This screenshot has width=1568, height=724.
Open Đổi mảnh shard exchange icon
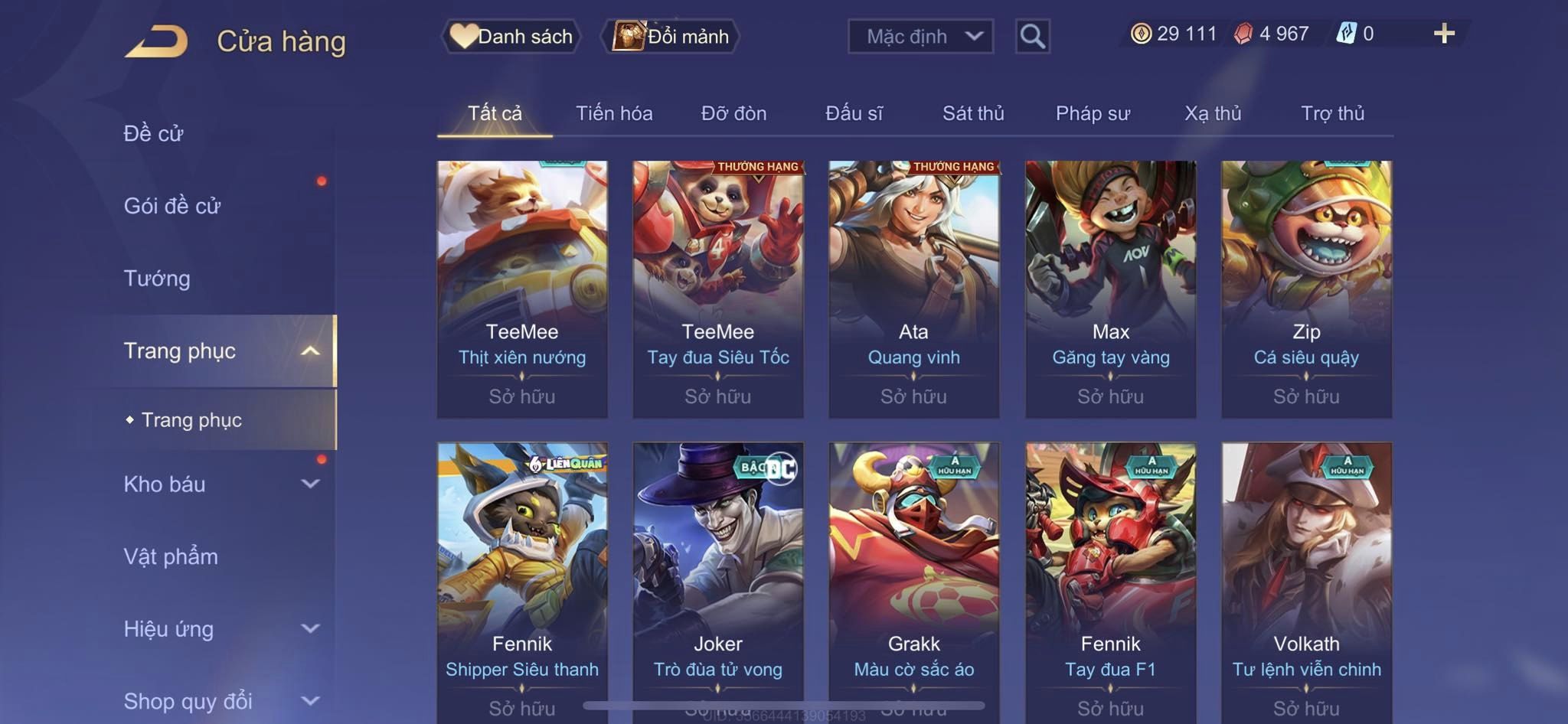(x=629, y=36)
